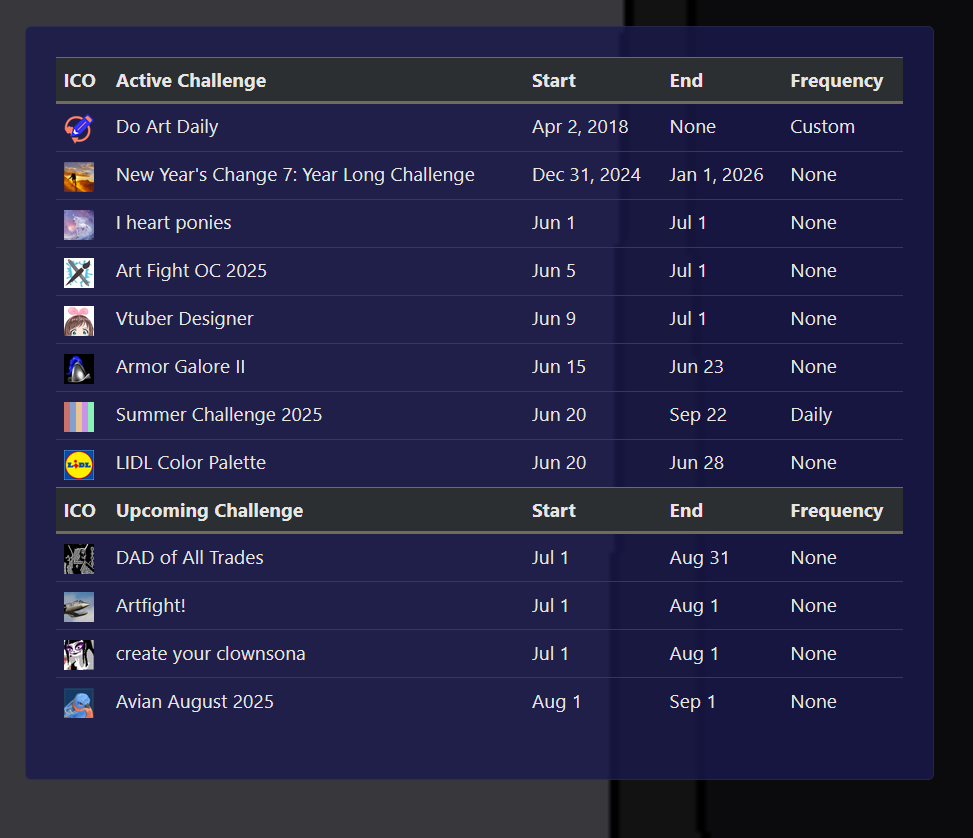Click the DAD of All Trades icon
Image resolution: width=973 pixels, height=838 pixels.
click(x=79, y=559)
